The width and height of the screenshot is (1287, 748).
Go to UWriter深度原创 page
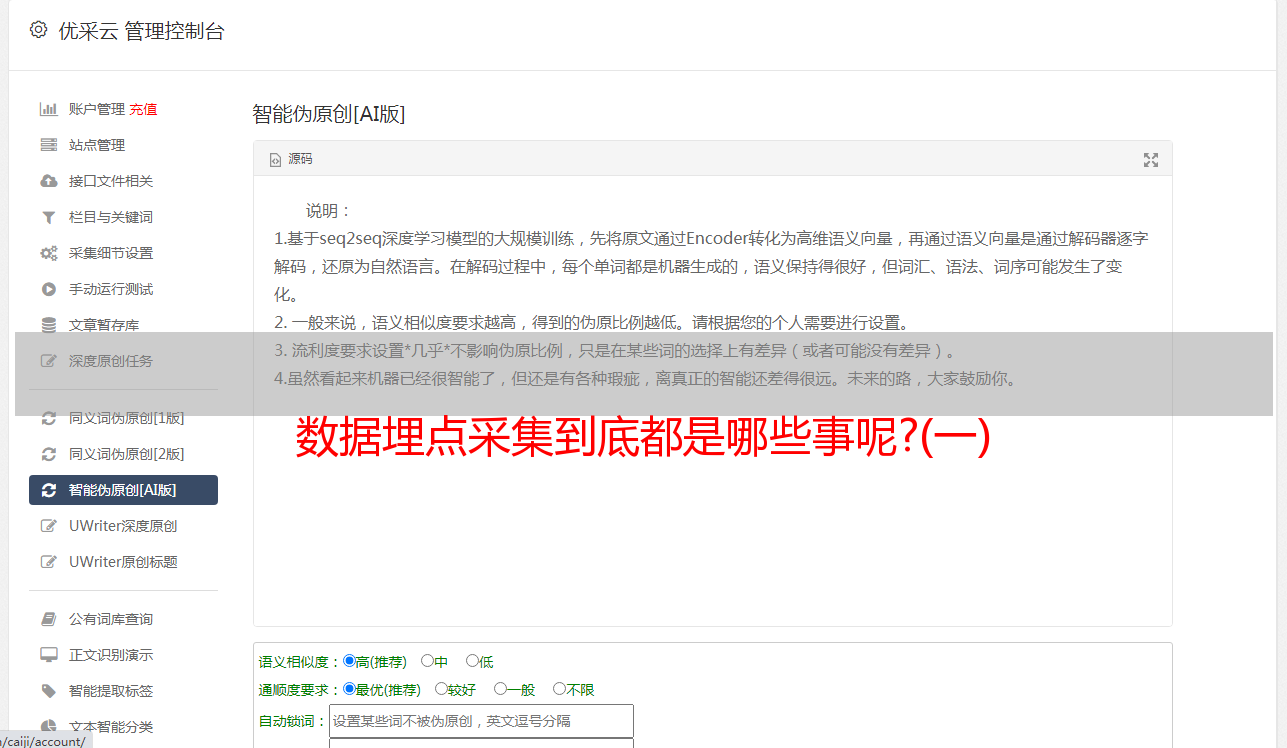[x=123, y=526]
